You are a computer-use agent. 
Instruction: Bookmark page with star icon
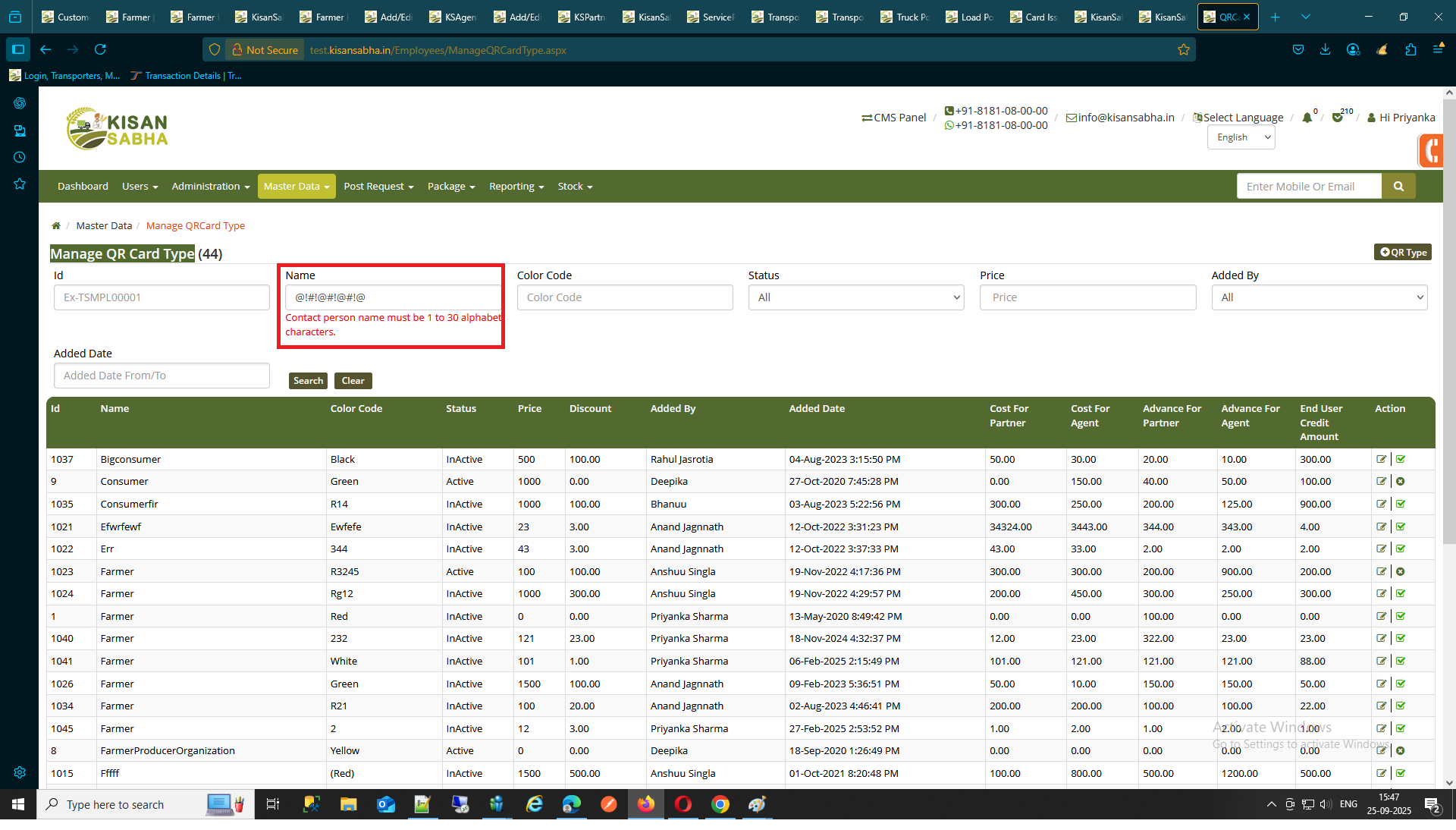pyautogui.click(x=1183, y=50)
